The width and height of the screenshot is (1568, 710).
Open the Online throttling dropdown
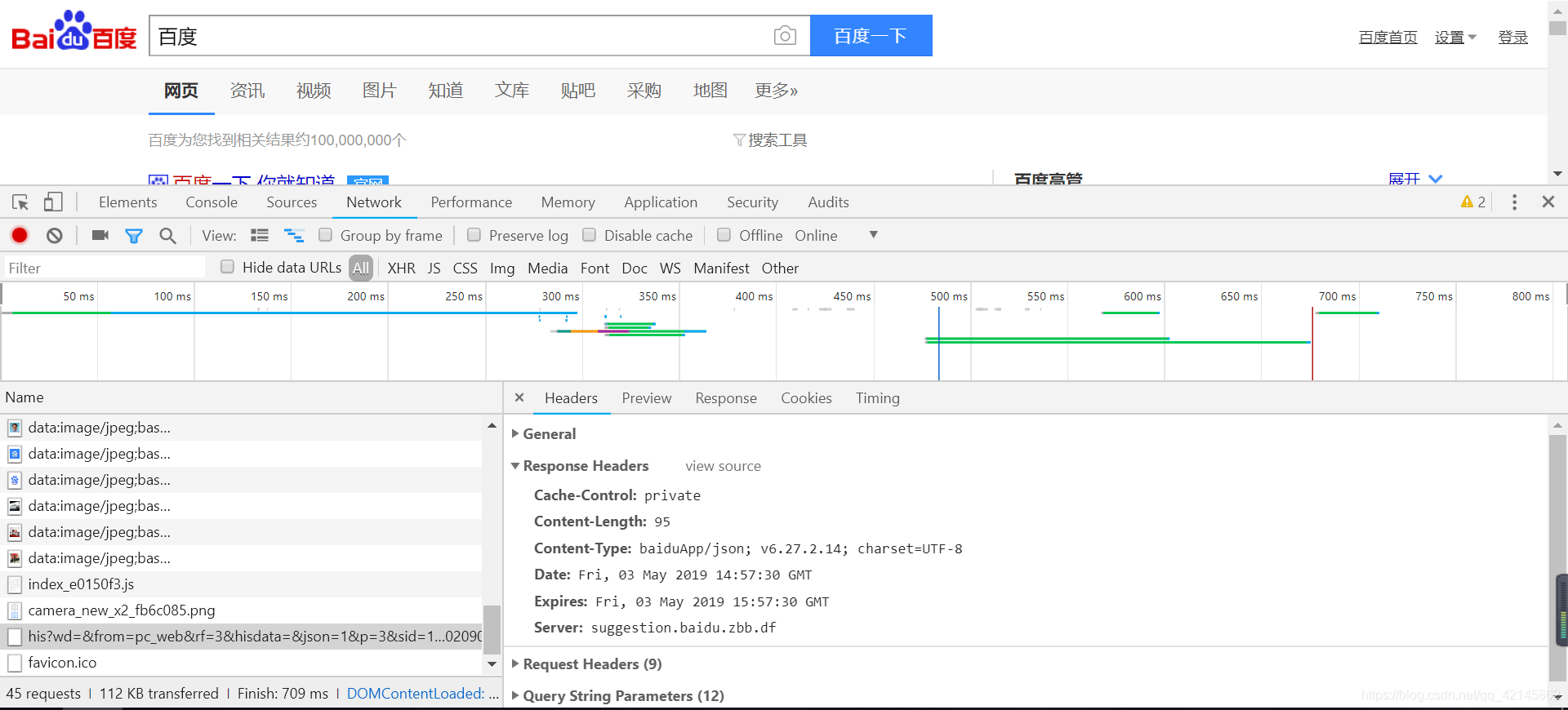click(x=836, y=235)
